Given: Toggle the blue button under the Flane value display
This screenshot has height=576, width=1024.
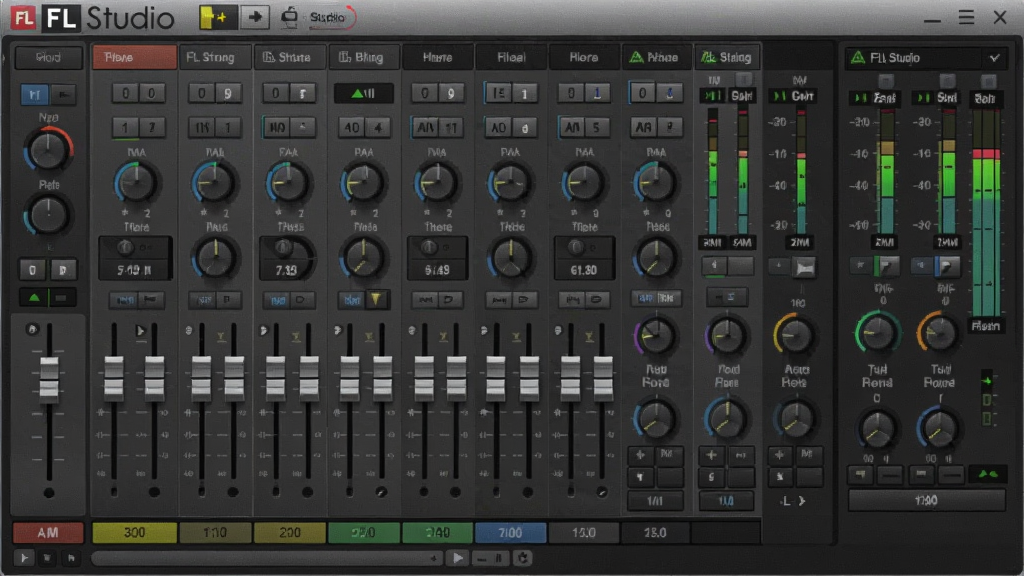Looking at the screenshot, I should click(125, 300).
